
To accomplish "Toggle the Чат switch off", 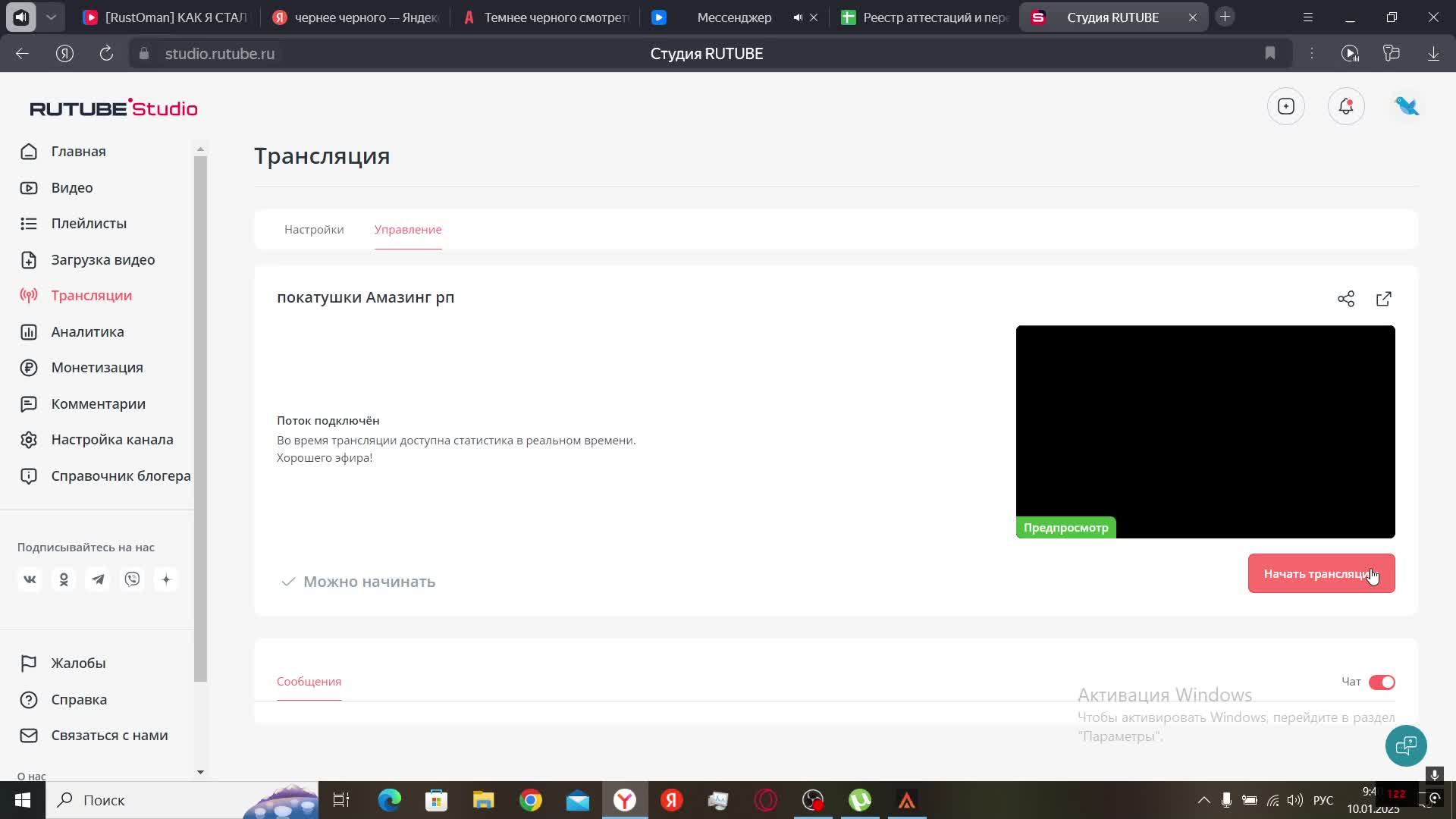I will [x=1381, y=682].
